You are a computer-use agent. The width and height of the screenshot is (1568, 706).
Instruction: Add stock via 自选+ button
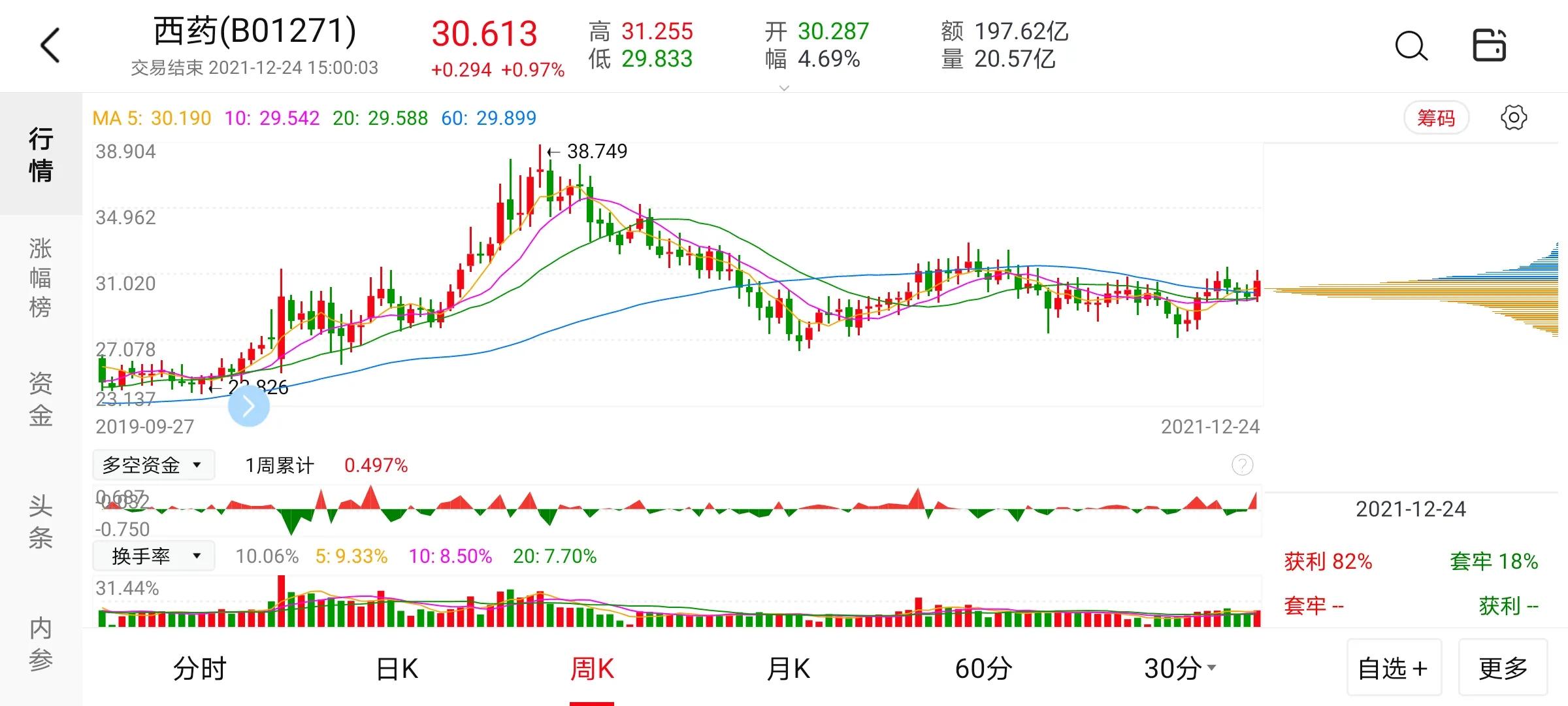pos(1394,667)
